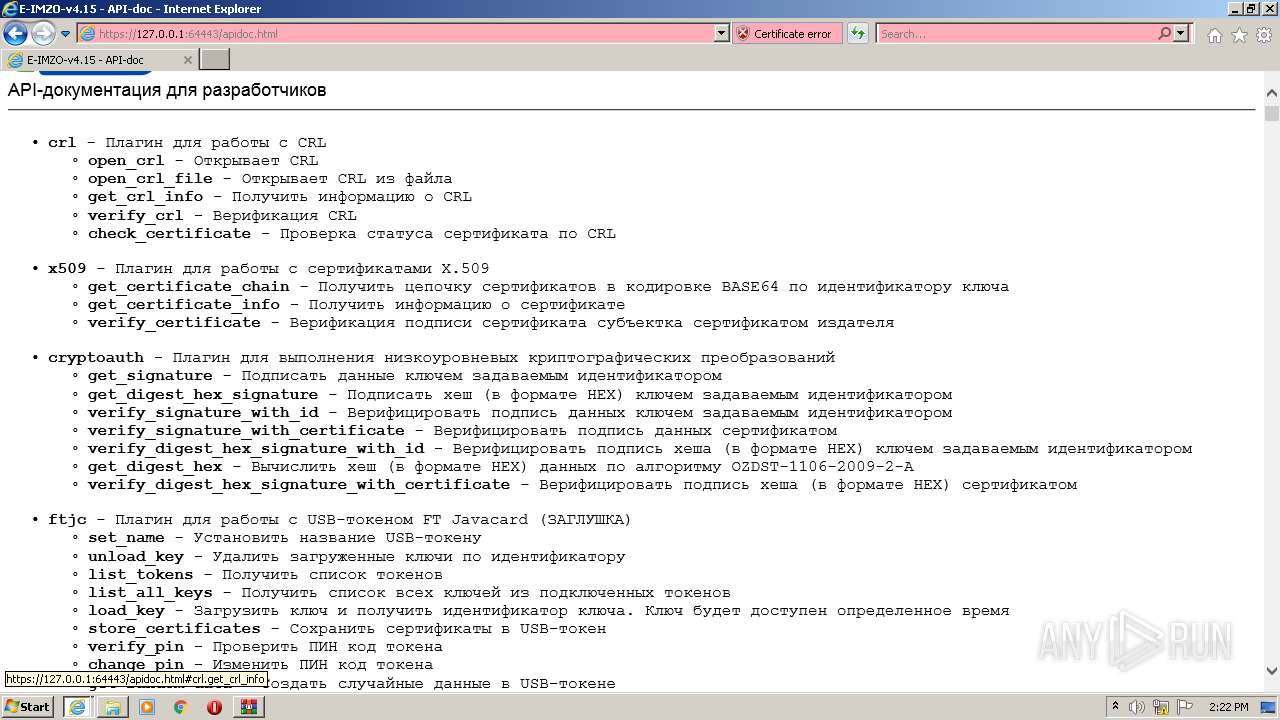Open the get_certificate_info method link

[x=184, y=305]
